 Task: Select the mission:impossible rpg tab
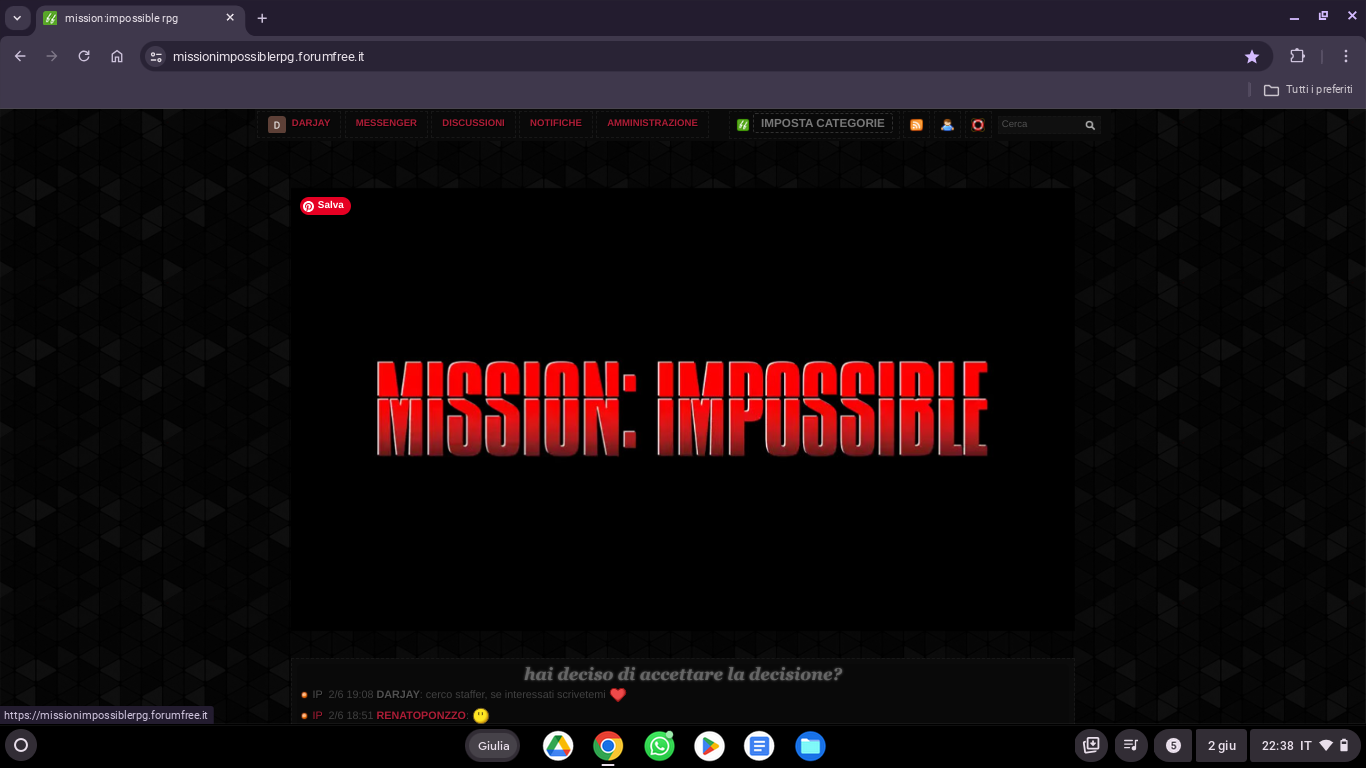tap(140, 18)
